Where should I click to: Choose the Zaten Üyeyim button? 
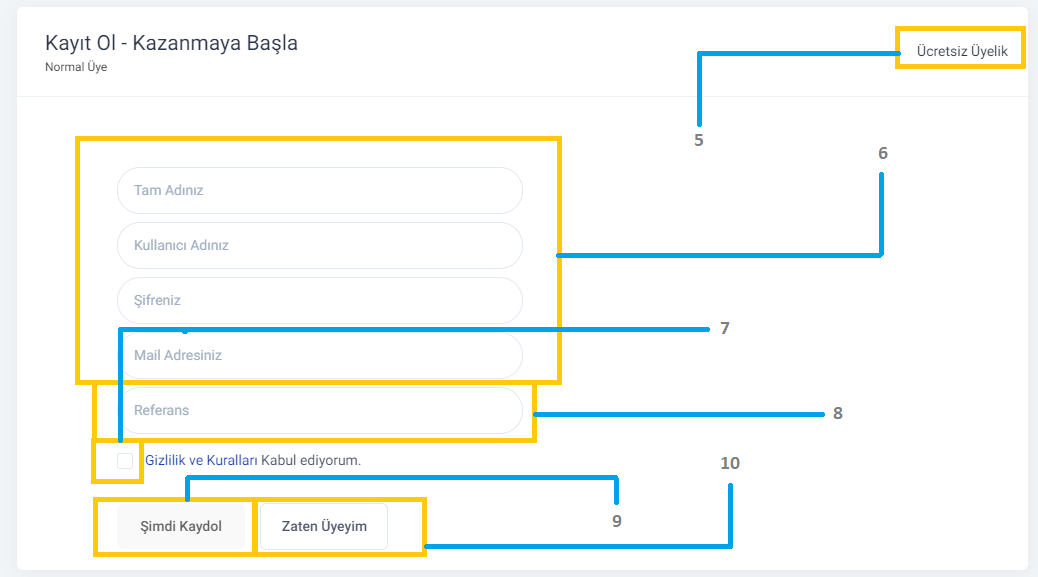tap(324, 527)
